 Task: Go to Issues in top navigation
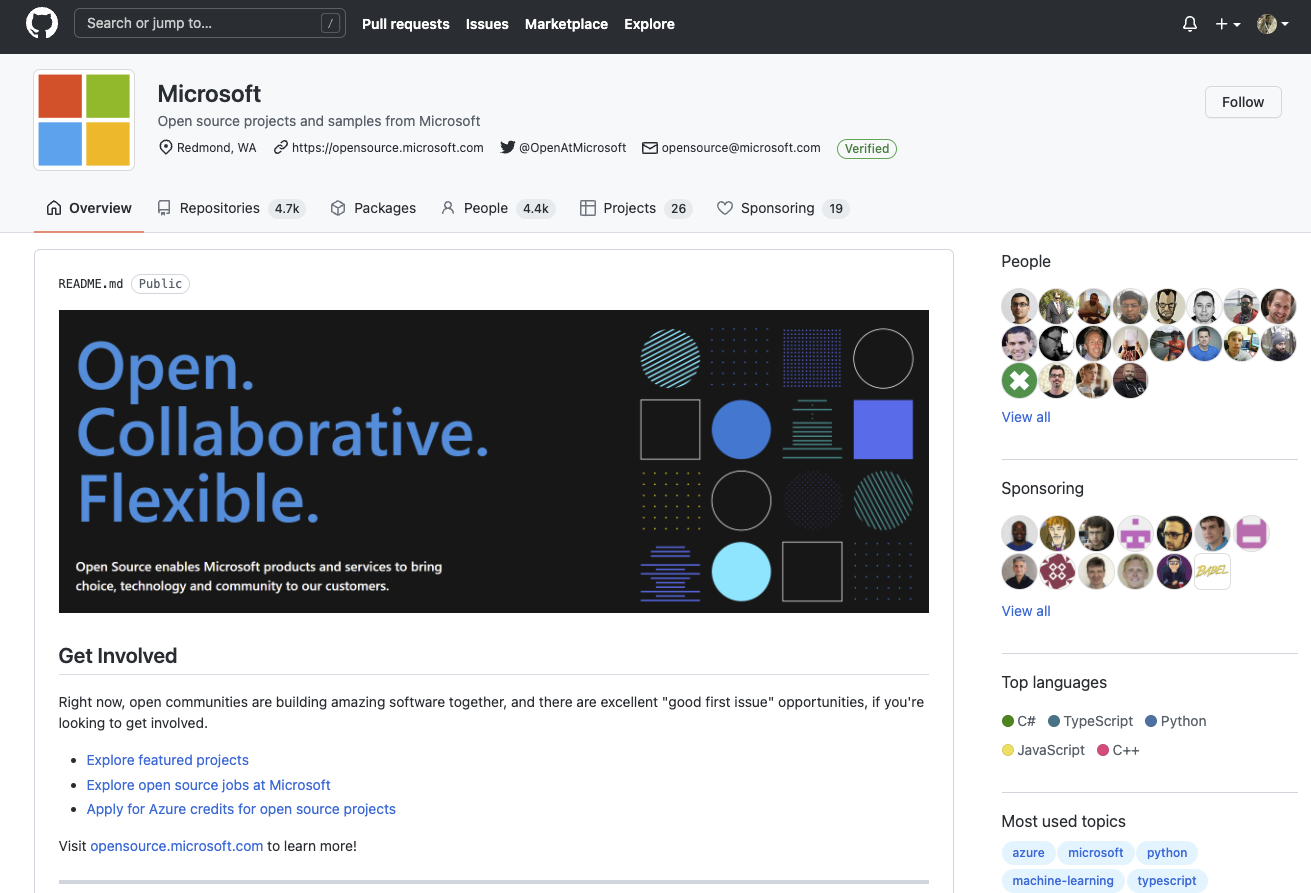(487, 24)
